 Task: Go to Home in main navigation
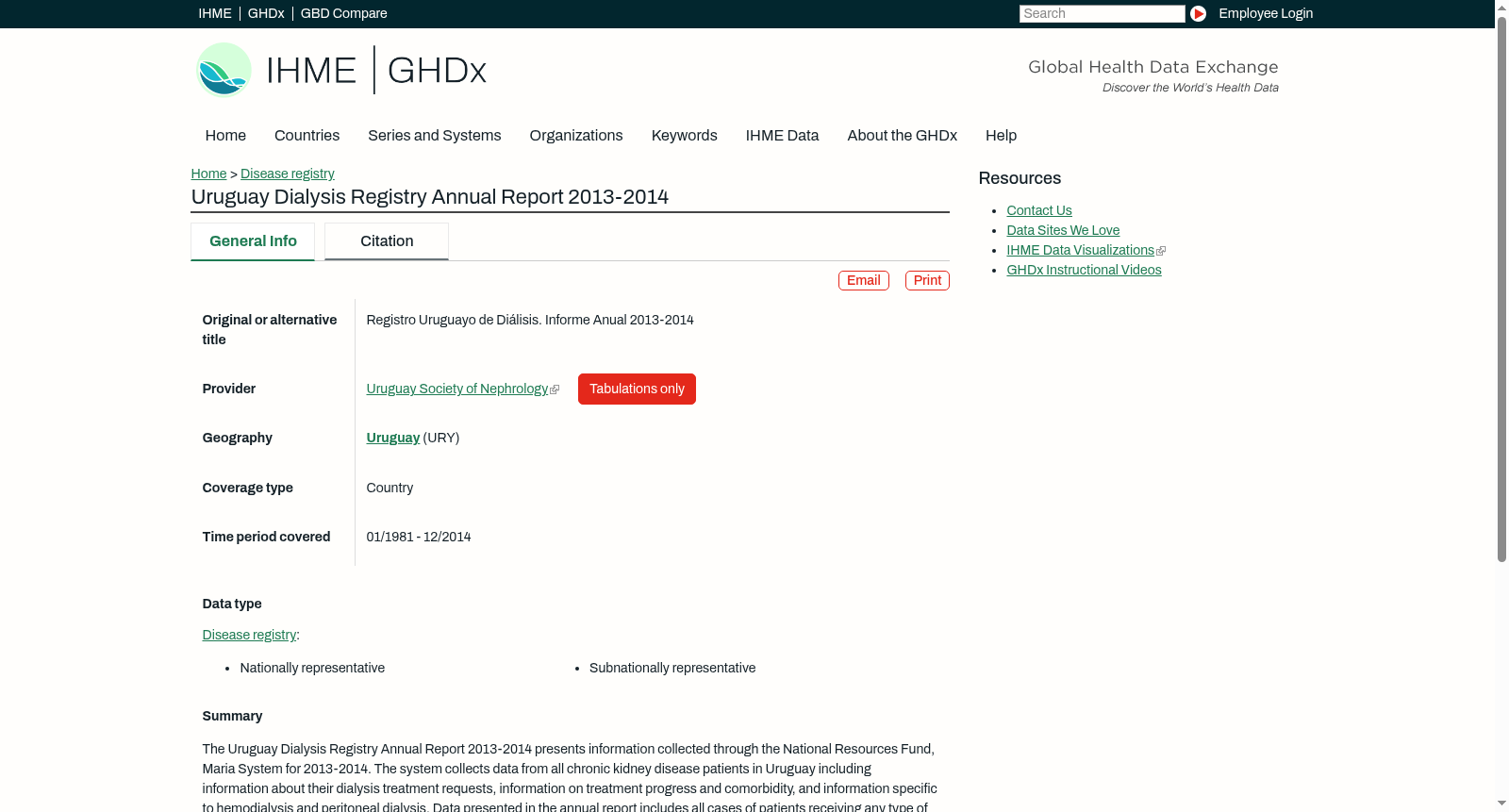(x=225, y=135)
